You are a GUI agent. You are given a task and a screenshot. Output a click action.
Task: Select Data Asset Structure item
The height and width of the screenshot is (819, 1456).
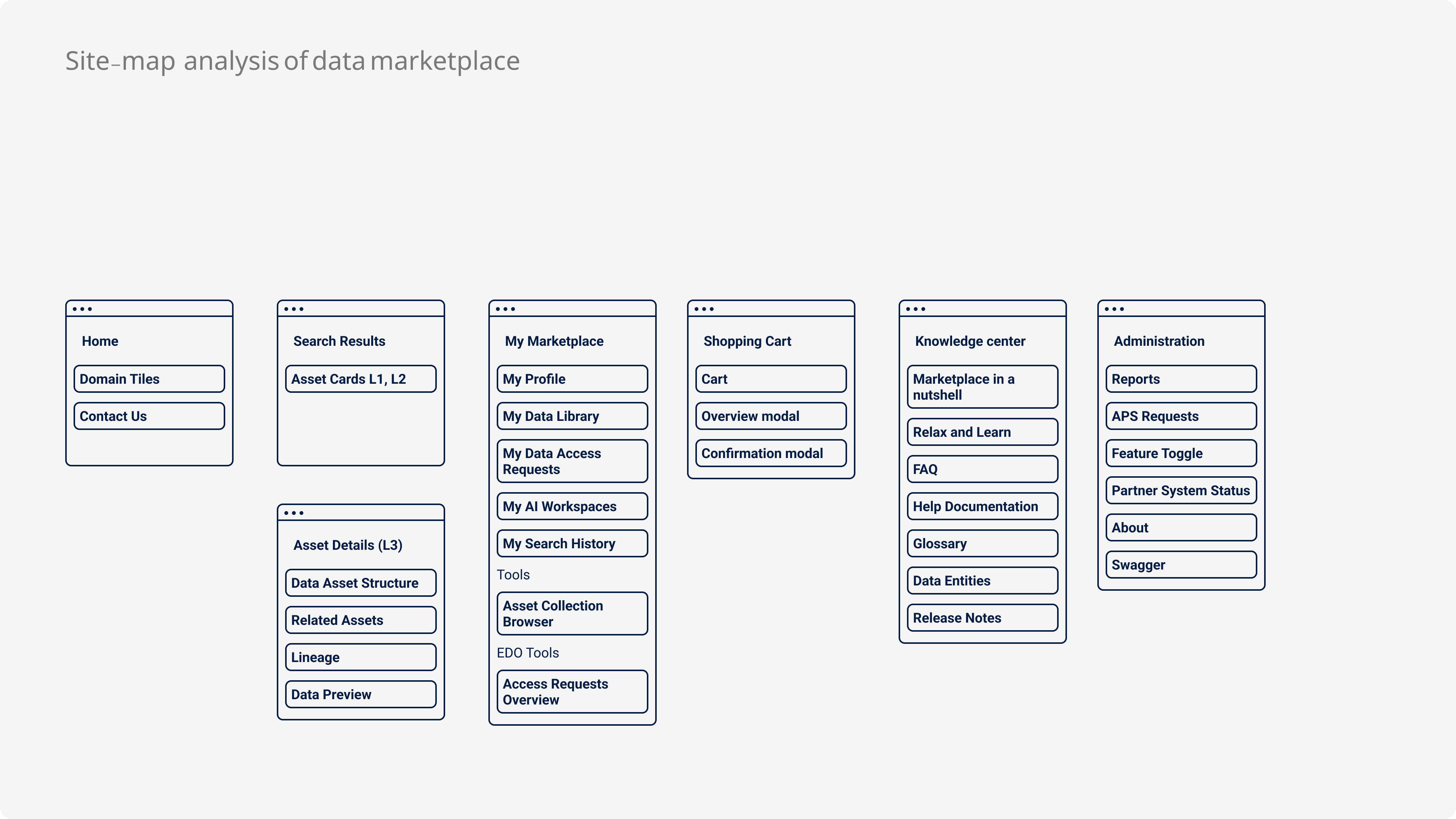361,583
